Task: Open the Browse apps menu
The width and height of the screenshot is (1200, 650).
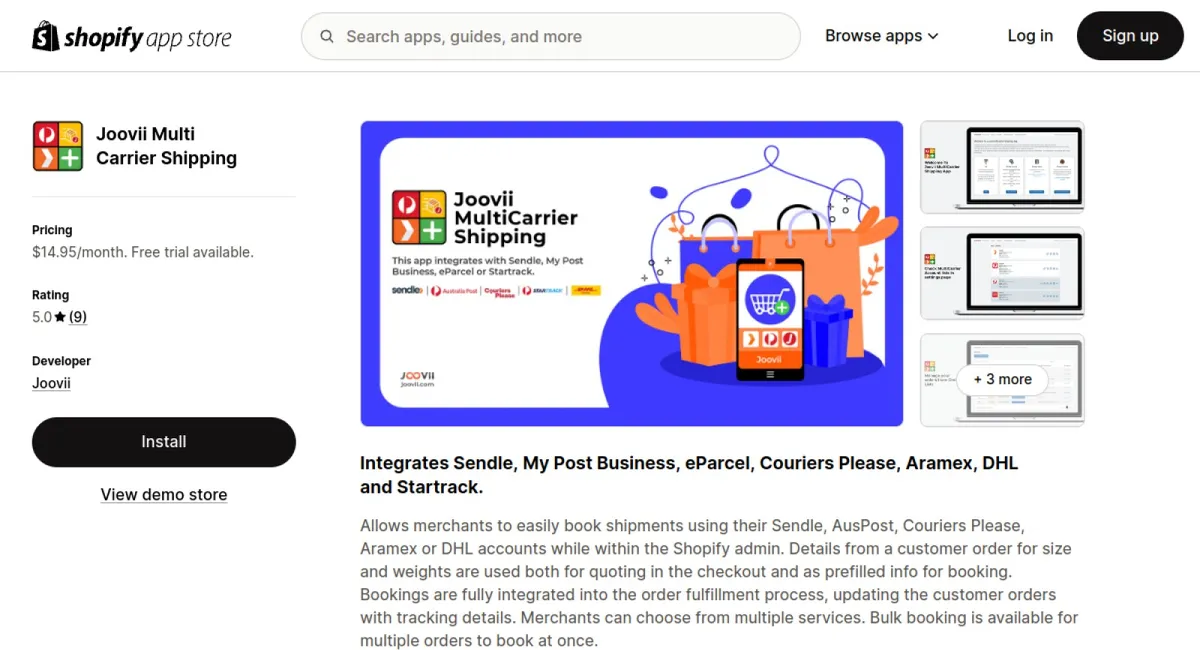Action: coord(881,36)
